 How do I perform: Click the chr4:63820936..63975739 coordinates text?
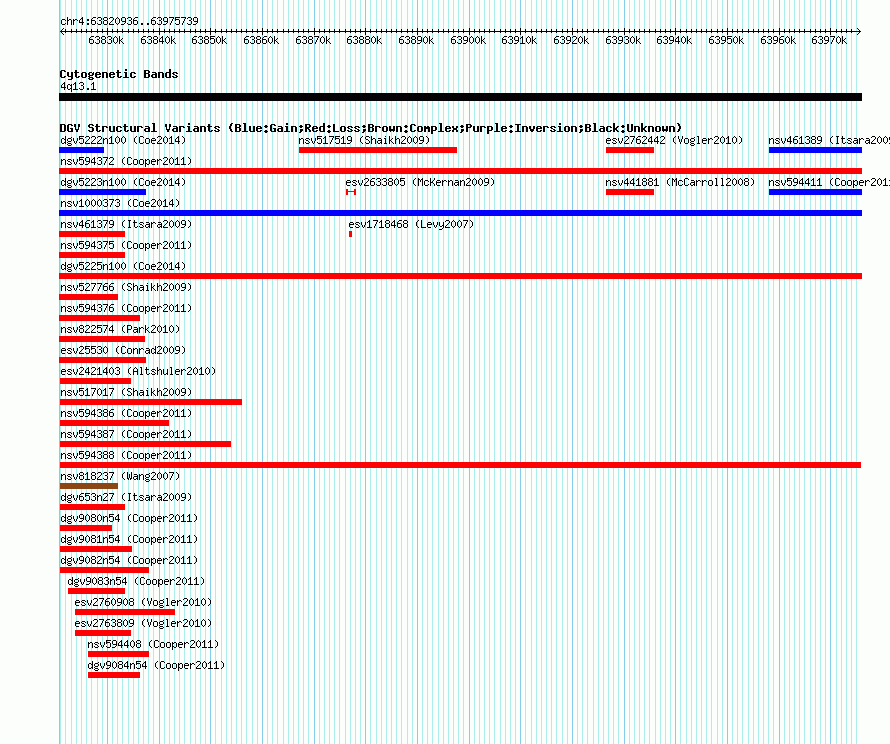129,21
